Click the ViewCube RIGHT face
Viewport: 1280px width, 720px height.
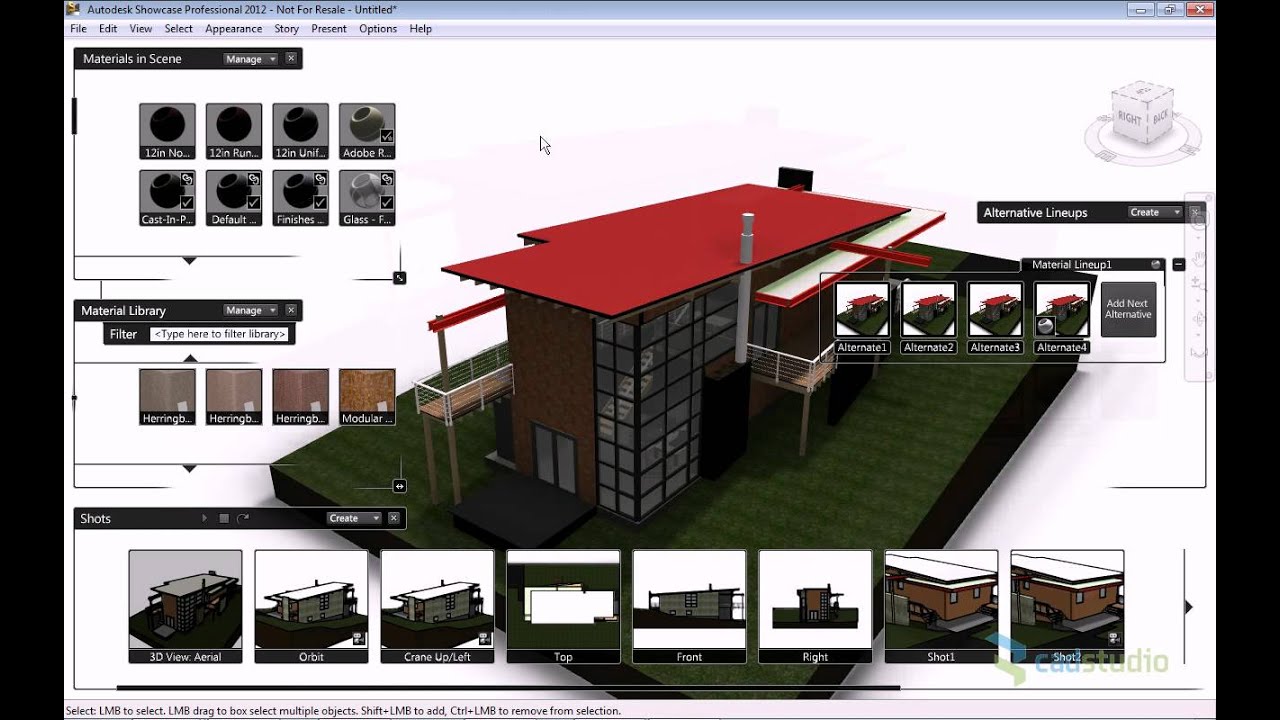(x=1130, y=118)
